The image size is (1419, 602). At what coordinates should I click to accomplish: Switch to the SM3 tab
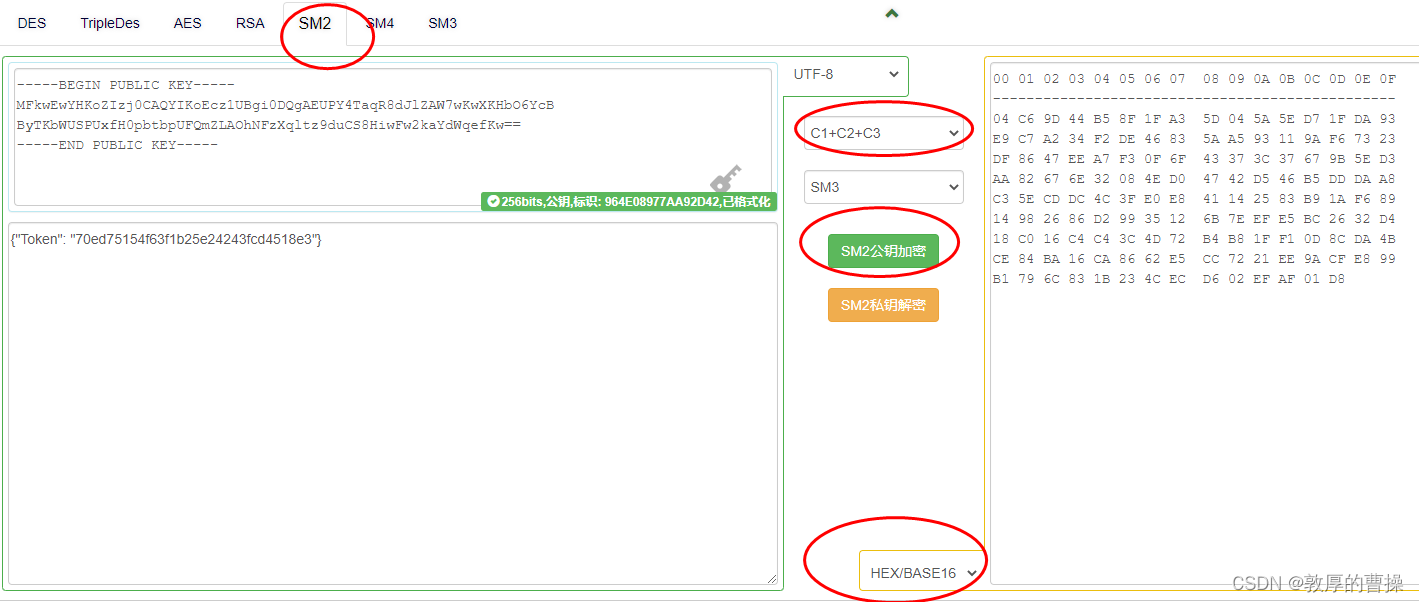[x=442, y=22]
